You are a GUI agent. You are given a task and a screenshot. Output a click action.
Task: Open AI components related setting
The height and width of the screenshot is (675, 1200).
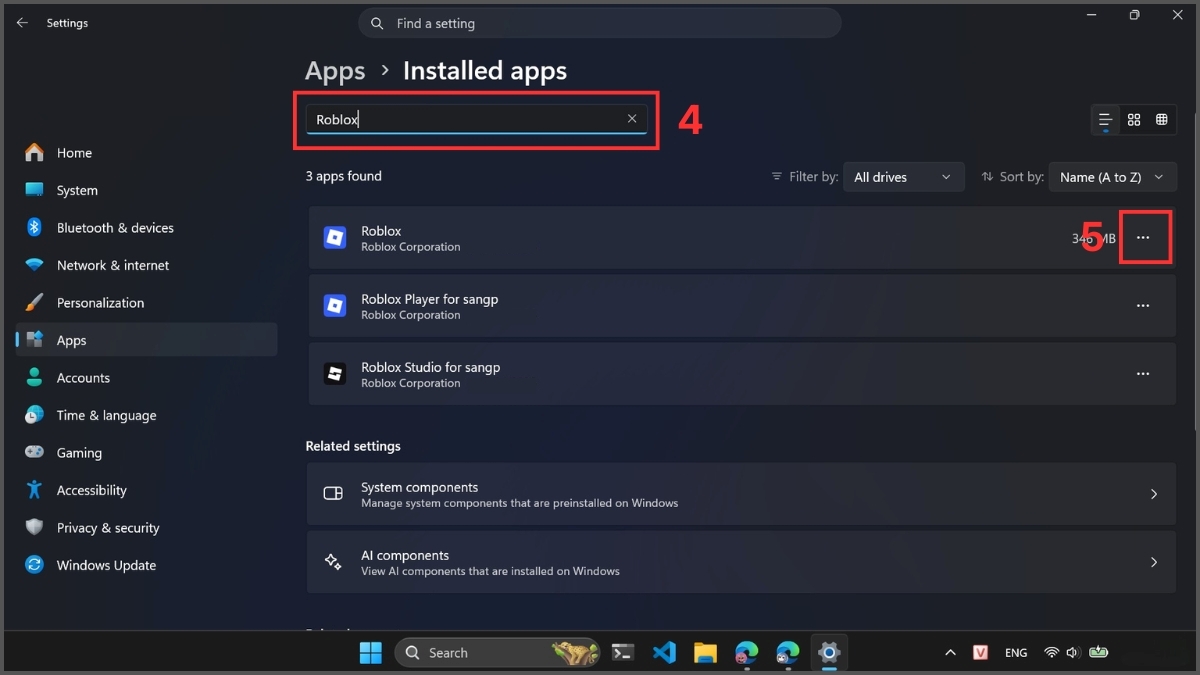click(x=741, y=562)
